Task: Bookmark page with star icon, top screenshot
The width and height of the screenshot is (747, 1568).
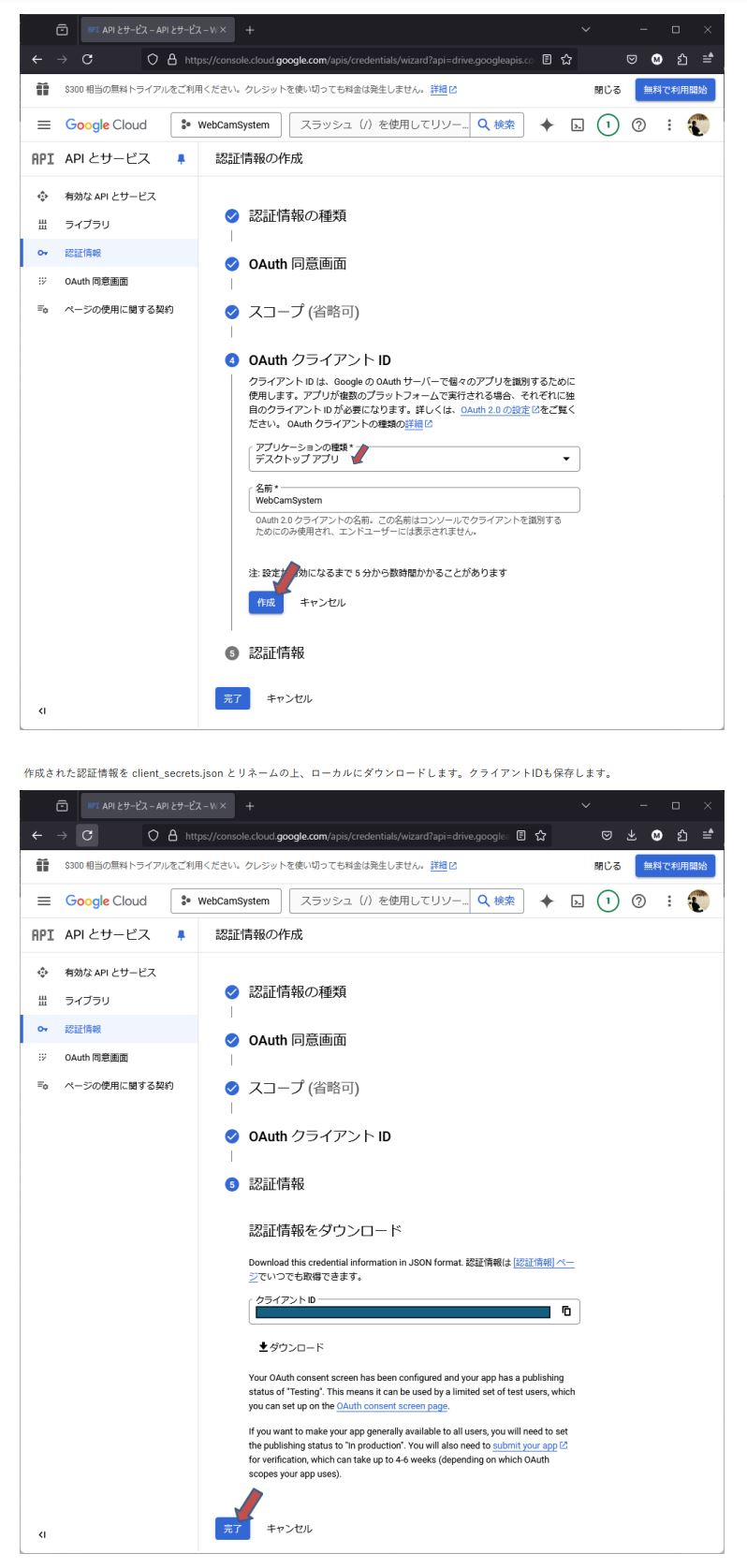Action: pyautogui.click(x=566, y=59)
